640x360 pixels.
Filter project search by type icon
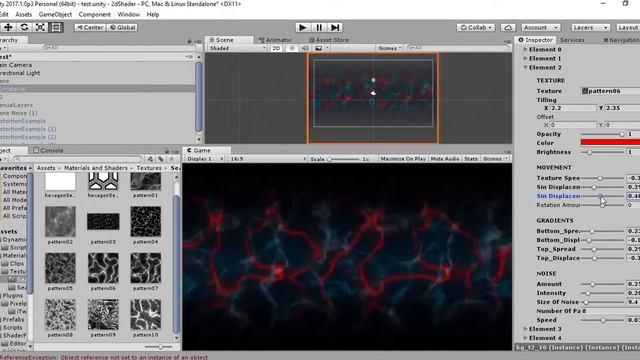pos(150,159)
